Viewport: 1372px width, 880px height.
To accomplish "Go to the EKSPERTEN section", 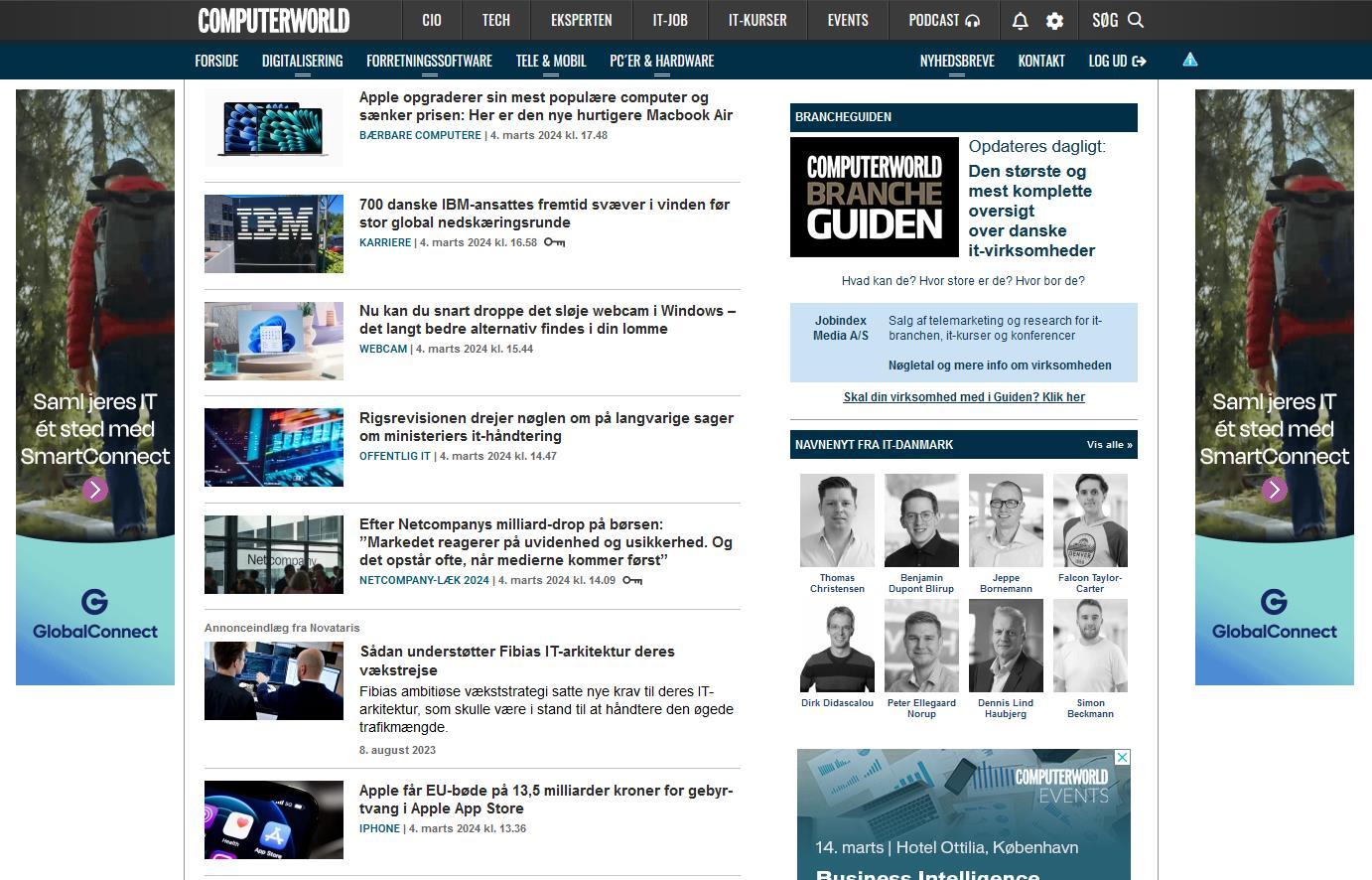I will (x=582, y=20).
